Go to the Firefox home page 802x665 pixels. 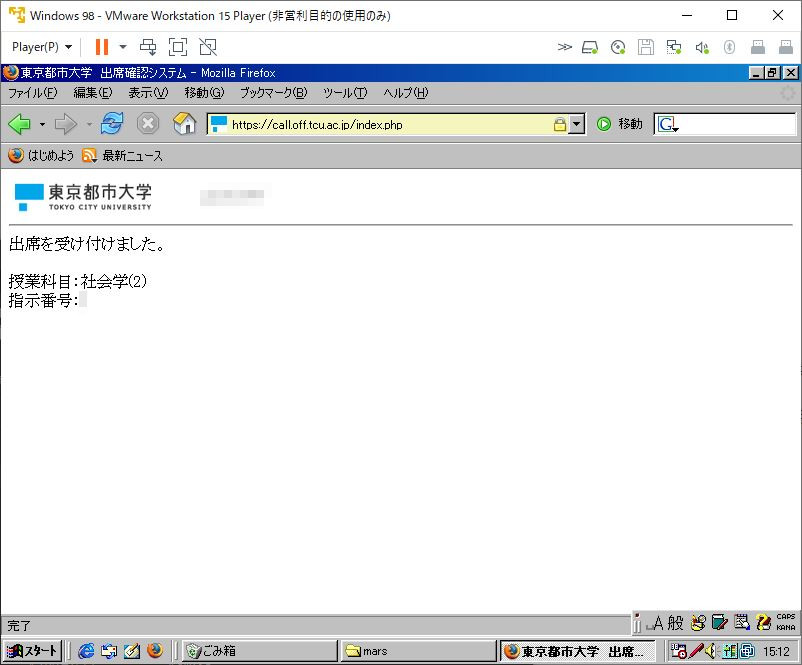tap(184, 123)
